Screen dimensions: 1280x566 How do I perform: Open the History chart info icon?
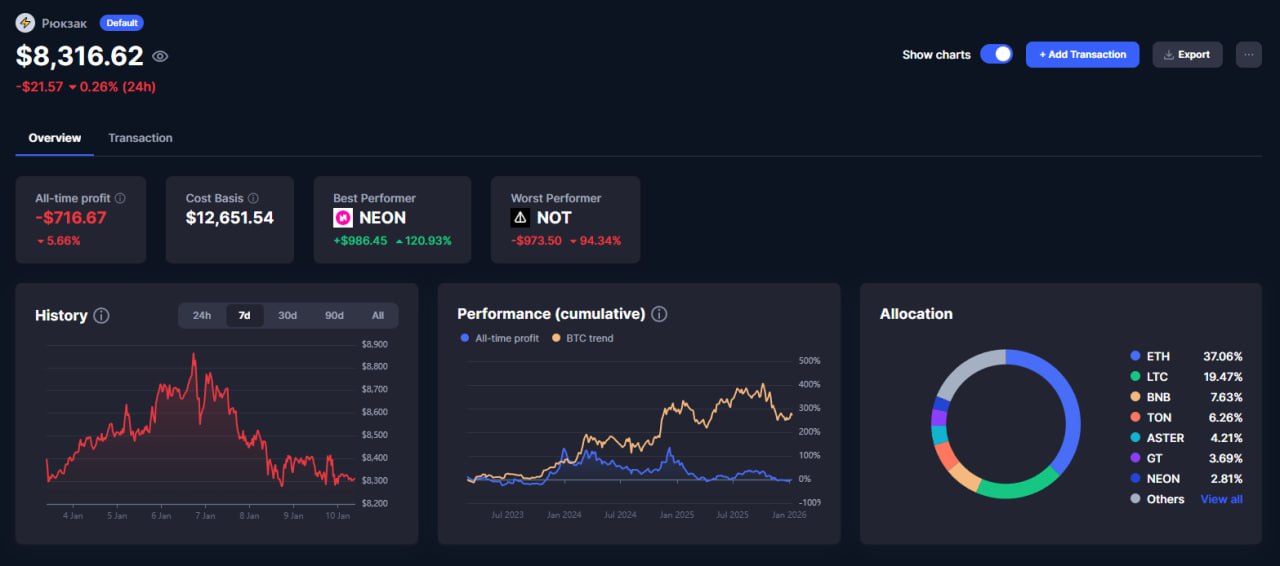click(x=101, y=315)
